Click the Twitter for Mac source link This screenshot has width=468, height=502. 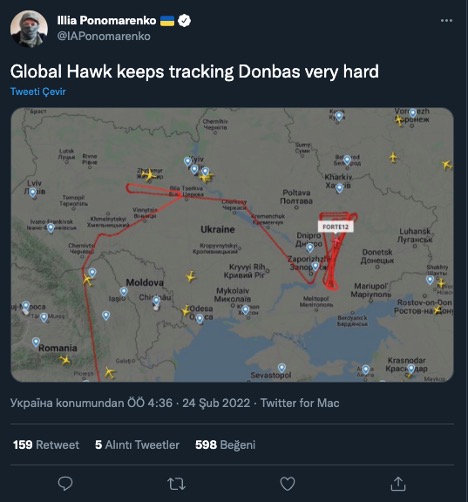[x=300, y=403]
